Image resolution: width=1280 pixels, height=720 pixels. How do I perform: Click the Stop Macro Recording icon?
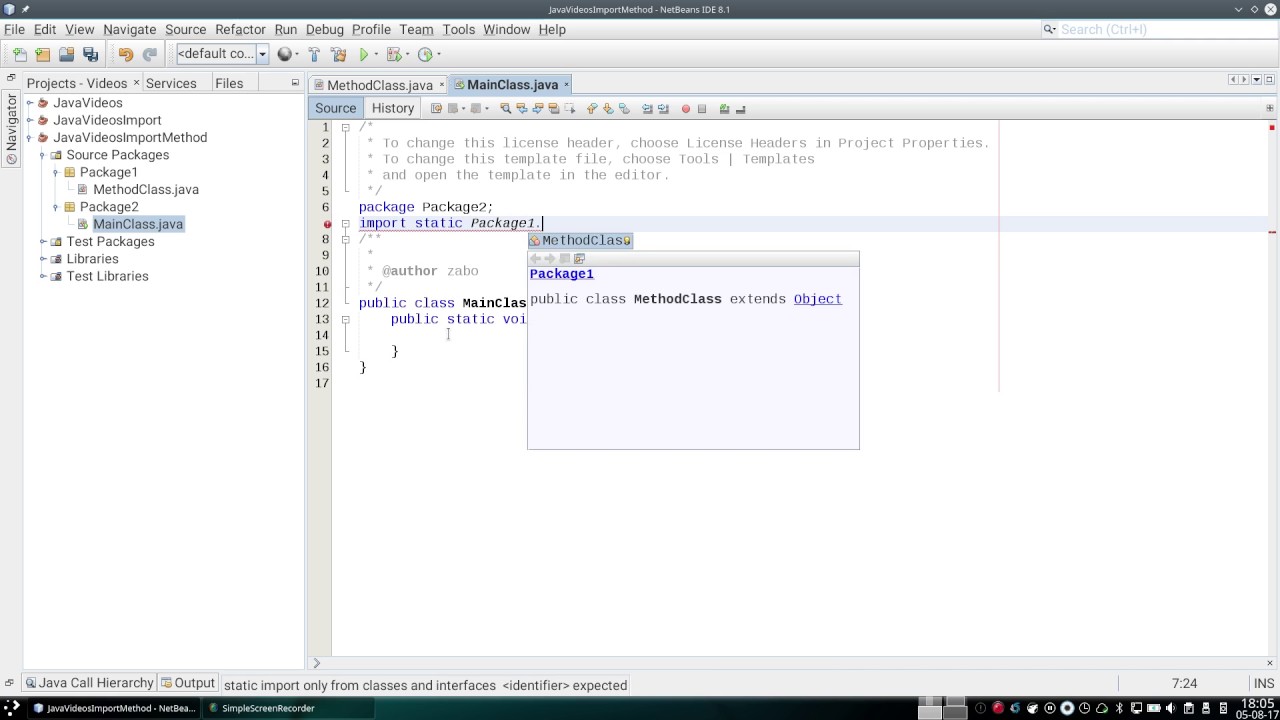tap(702, 108)
